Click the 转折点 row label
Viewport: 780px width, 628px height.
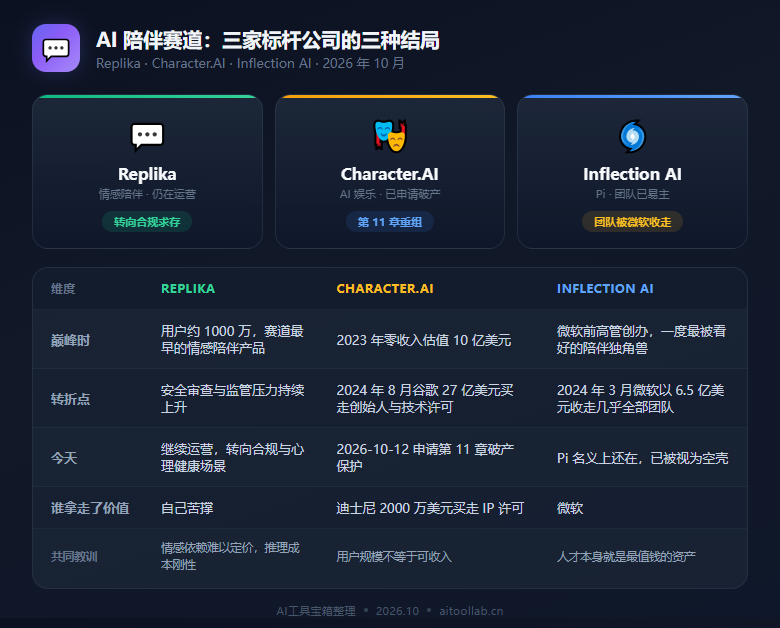pyautogui.click(x=70, y=399)
